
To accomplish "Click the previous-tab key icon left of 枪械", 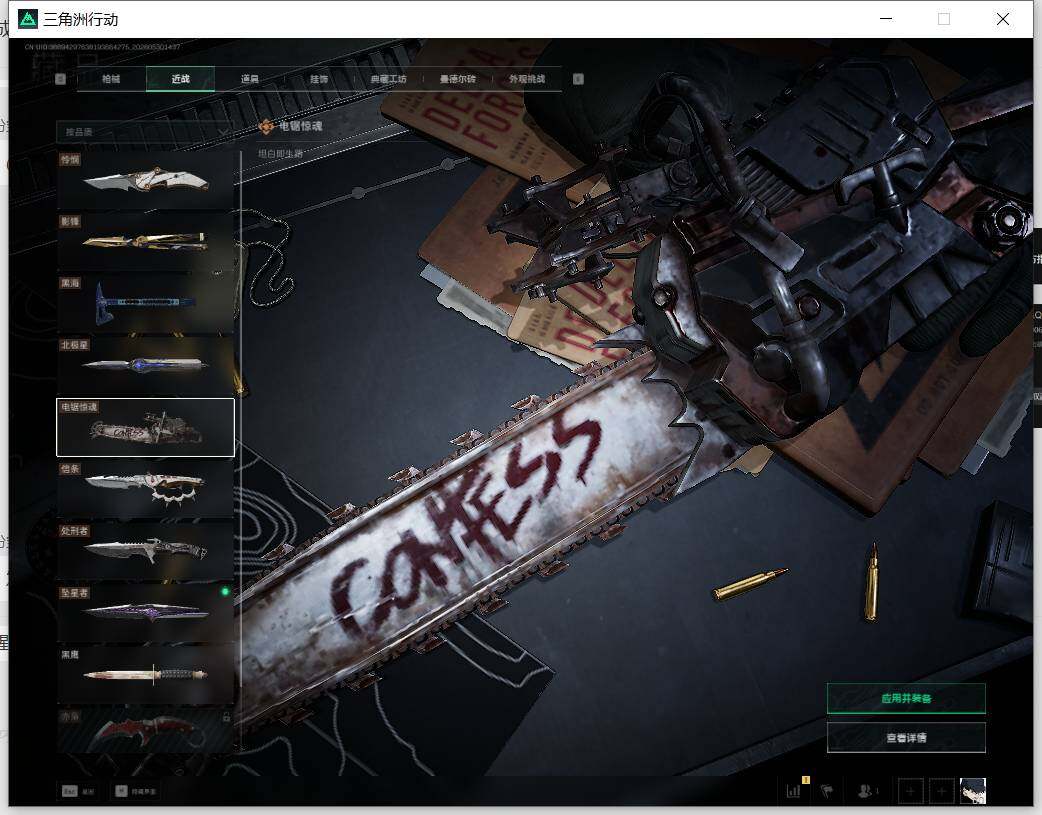I will tap(60, 79).
